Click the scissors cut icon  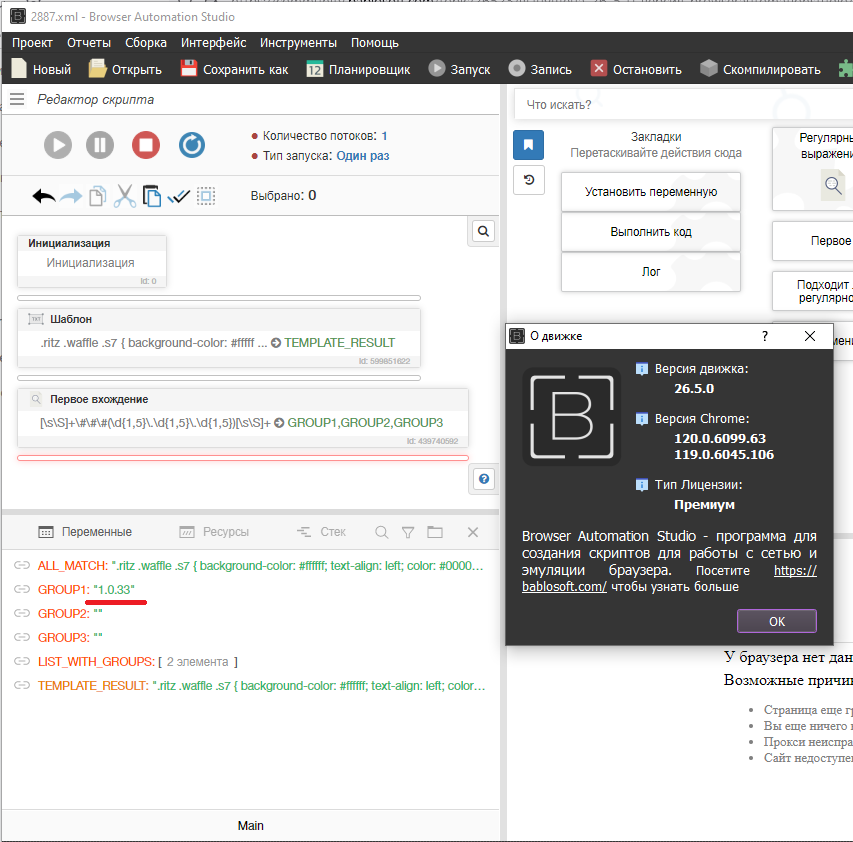tap(124, 196)
